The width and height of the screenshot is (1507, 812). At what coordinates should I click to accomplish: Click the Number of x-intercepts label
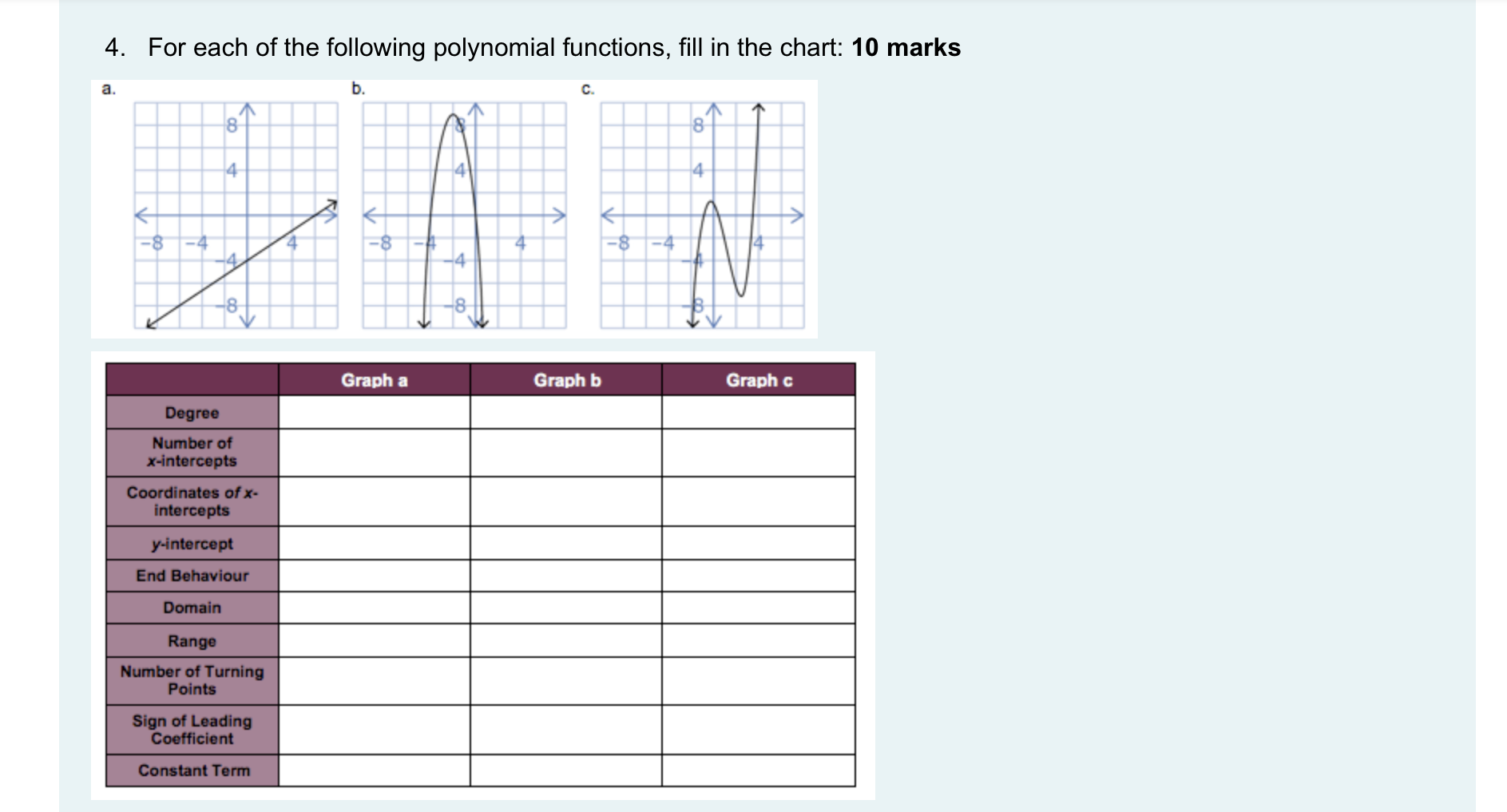[x=192, y=452]
